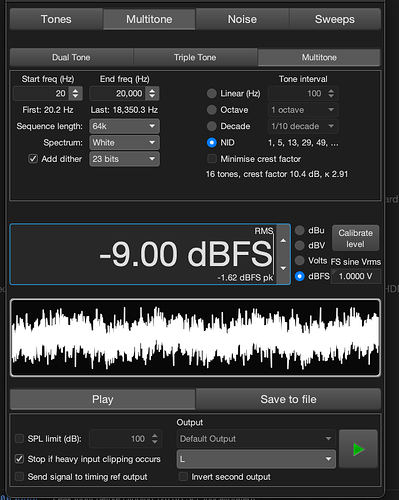The image size is (399, 500).
Task: Decrease RMS level with down arrow
Action: [x=283, y=268]
